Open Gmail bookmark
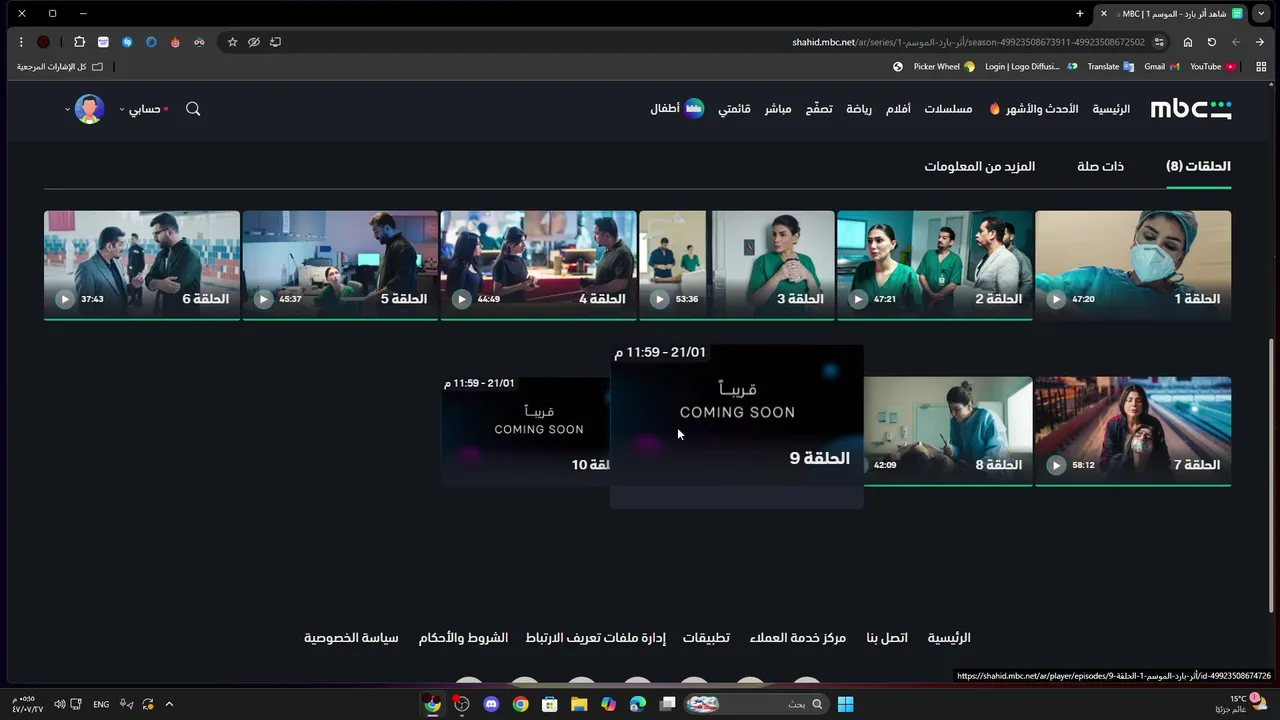This screenshot has height=720, width=1280. [1162, 67]
